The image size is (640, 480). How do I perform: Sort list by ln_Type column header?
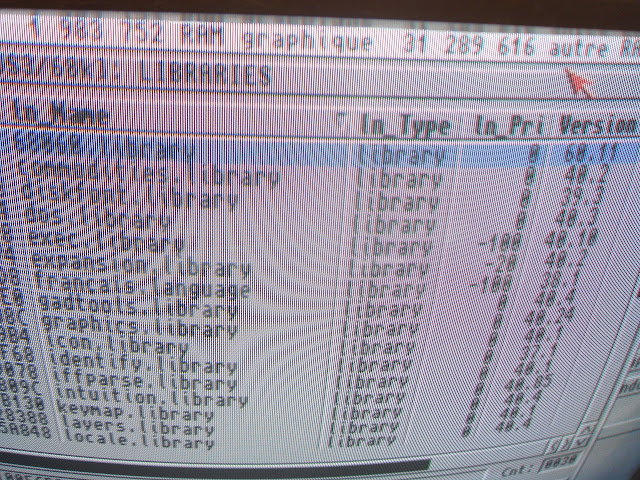point(405,126)
